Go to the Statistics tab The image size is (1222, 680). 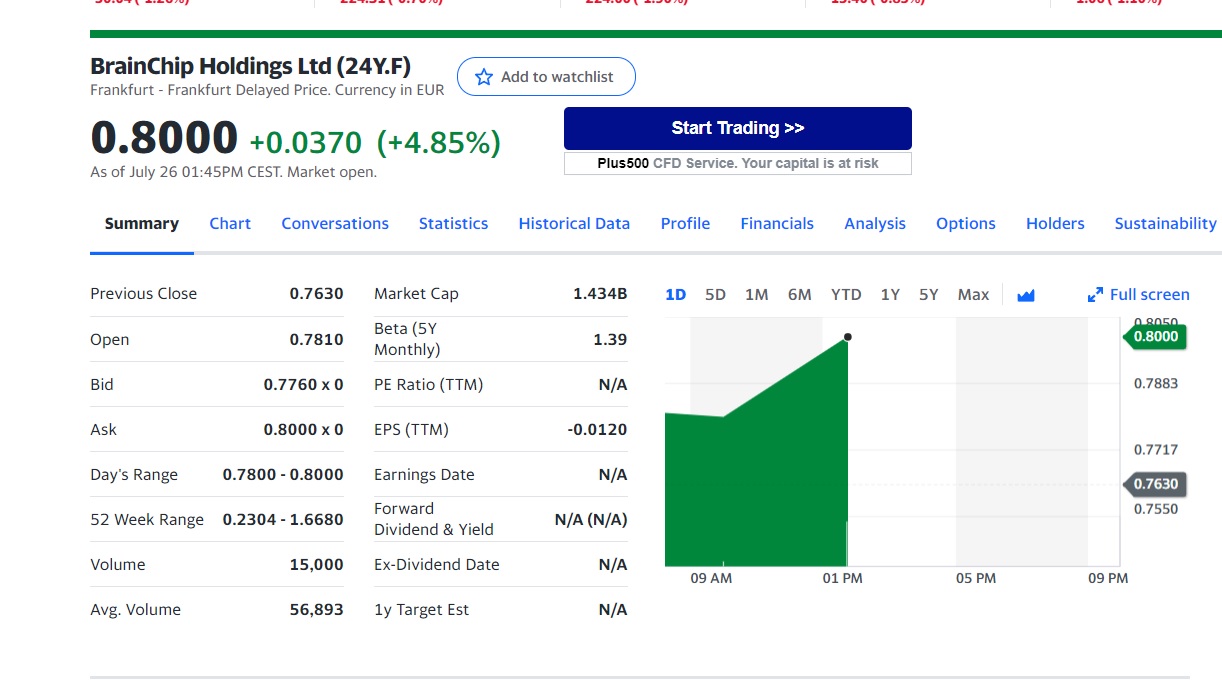453,224
